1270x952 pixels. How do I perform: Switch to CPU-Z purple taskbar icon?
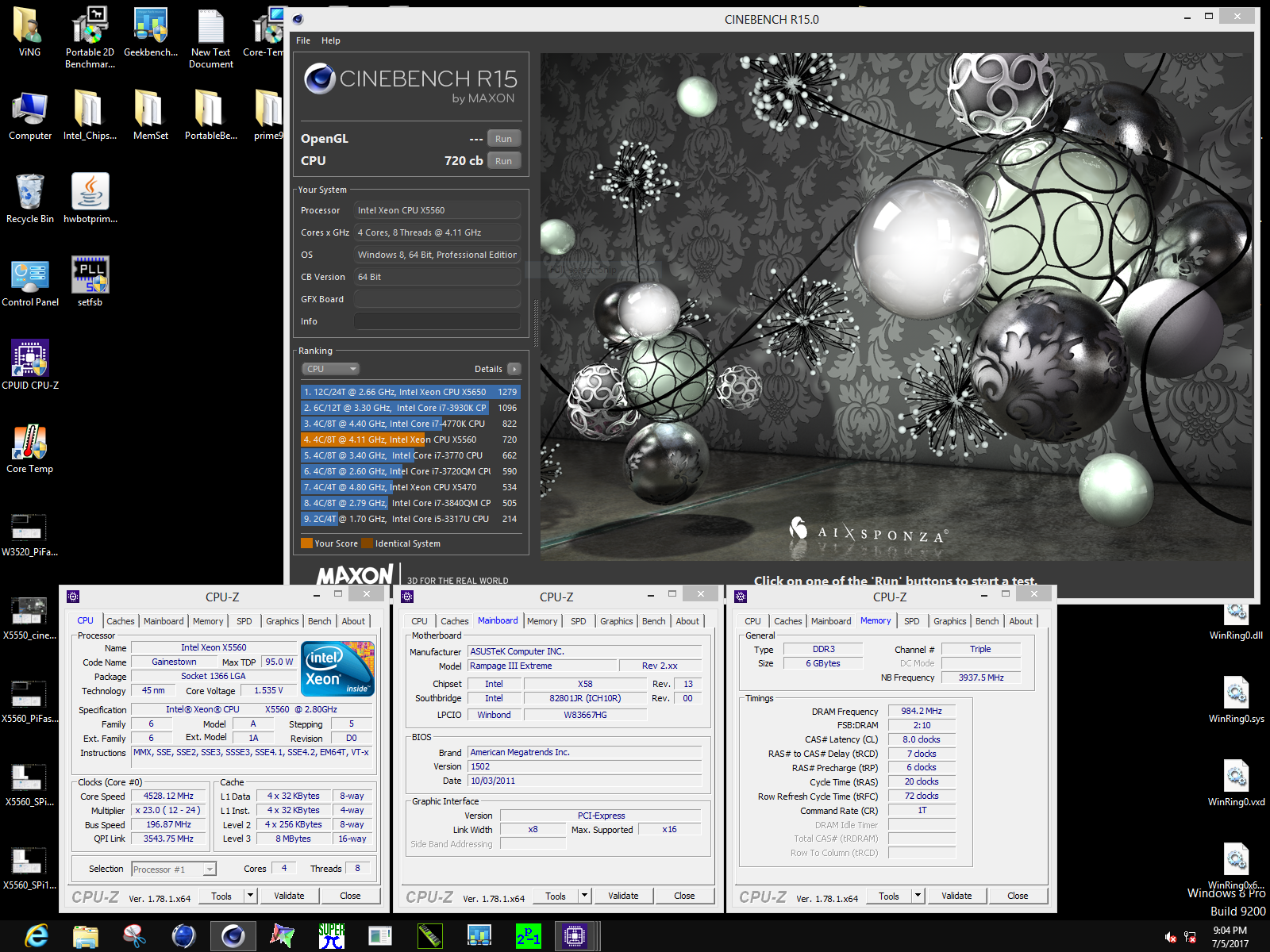(574, 936)
